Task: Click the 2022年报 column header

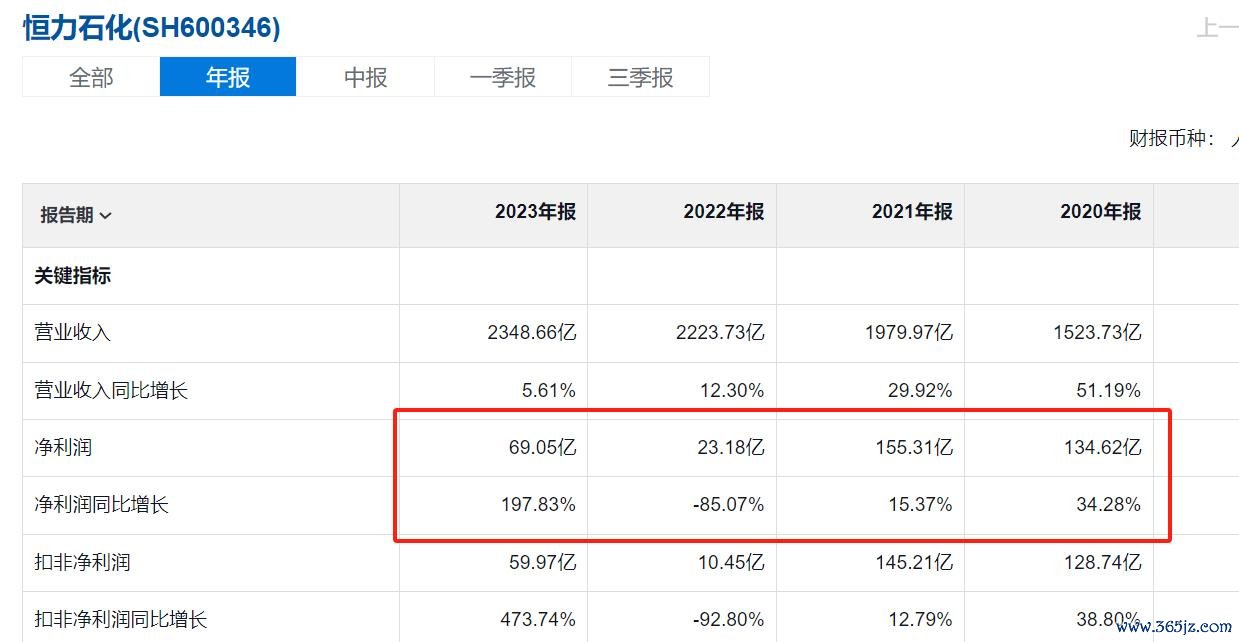Action: [x=724, y=212]
